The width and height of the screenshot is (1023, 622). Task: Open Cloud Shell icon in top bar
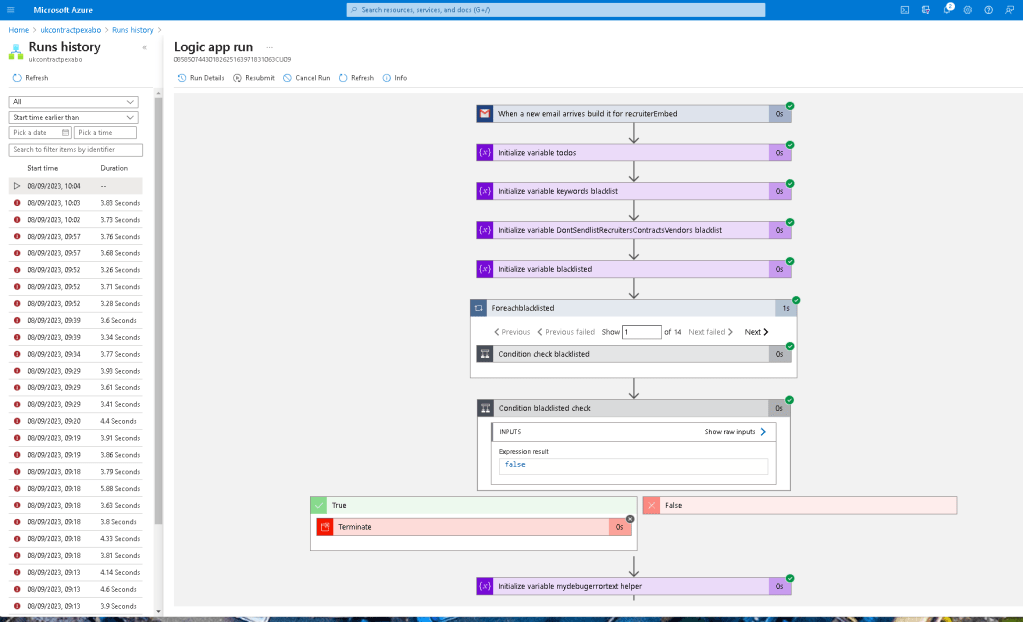905,10
